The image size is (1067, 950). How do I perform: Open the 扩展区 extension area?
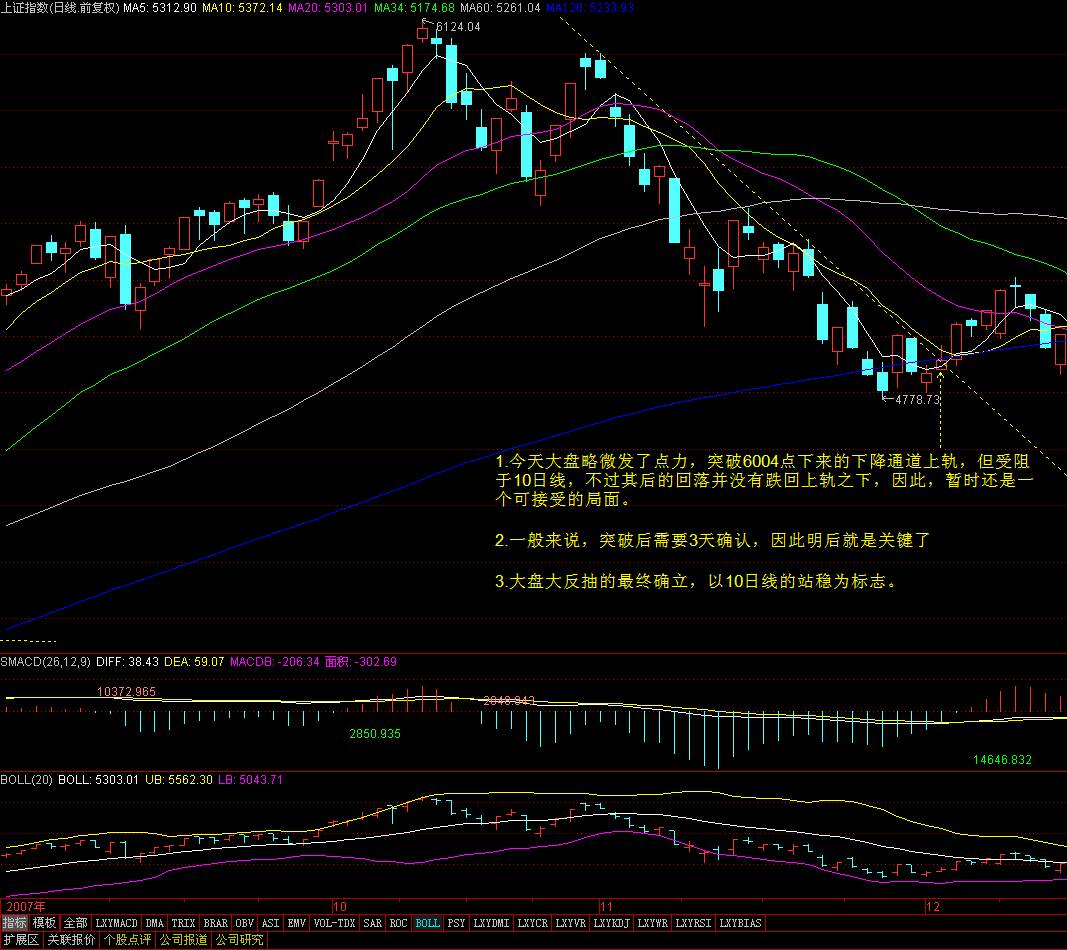click(21, 940)
